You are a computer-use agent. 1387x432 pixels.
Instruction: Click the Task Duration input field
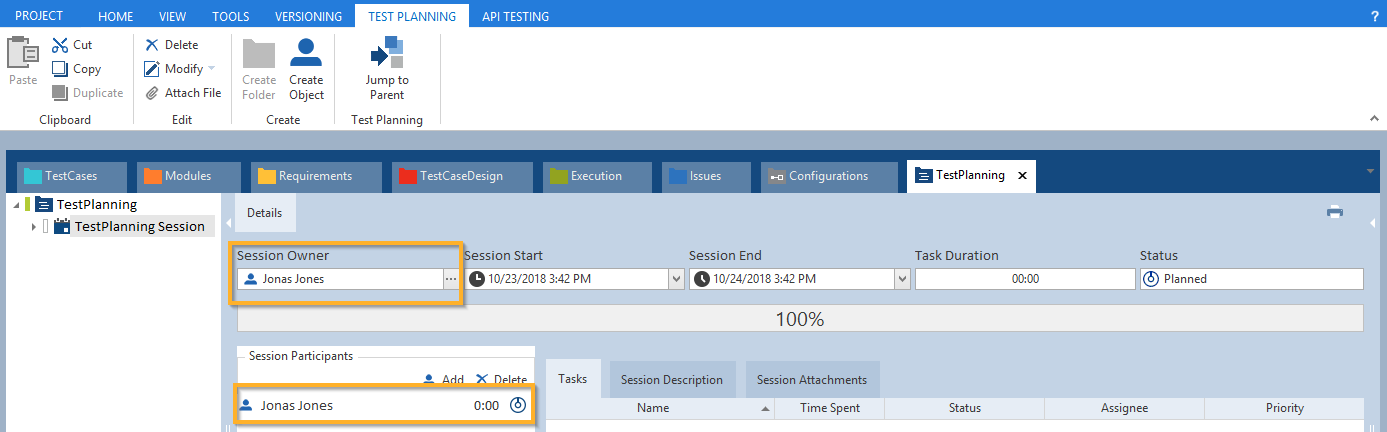(1025, 279)
